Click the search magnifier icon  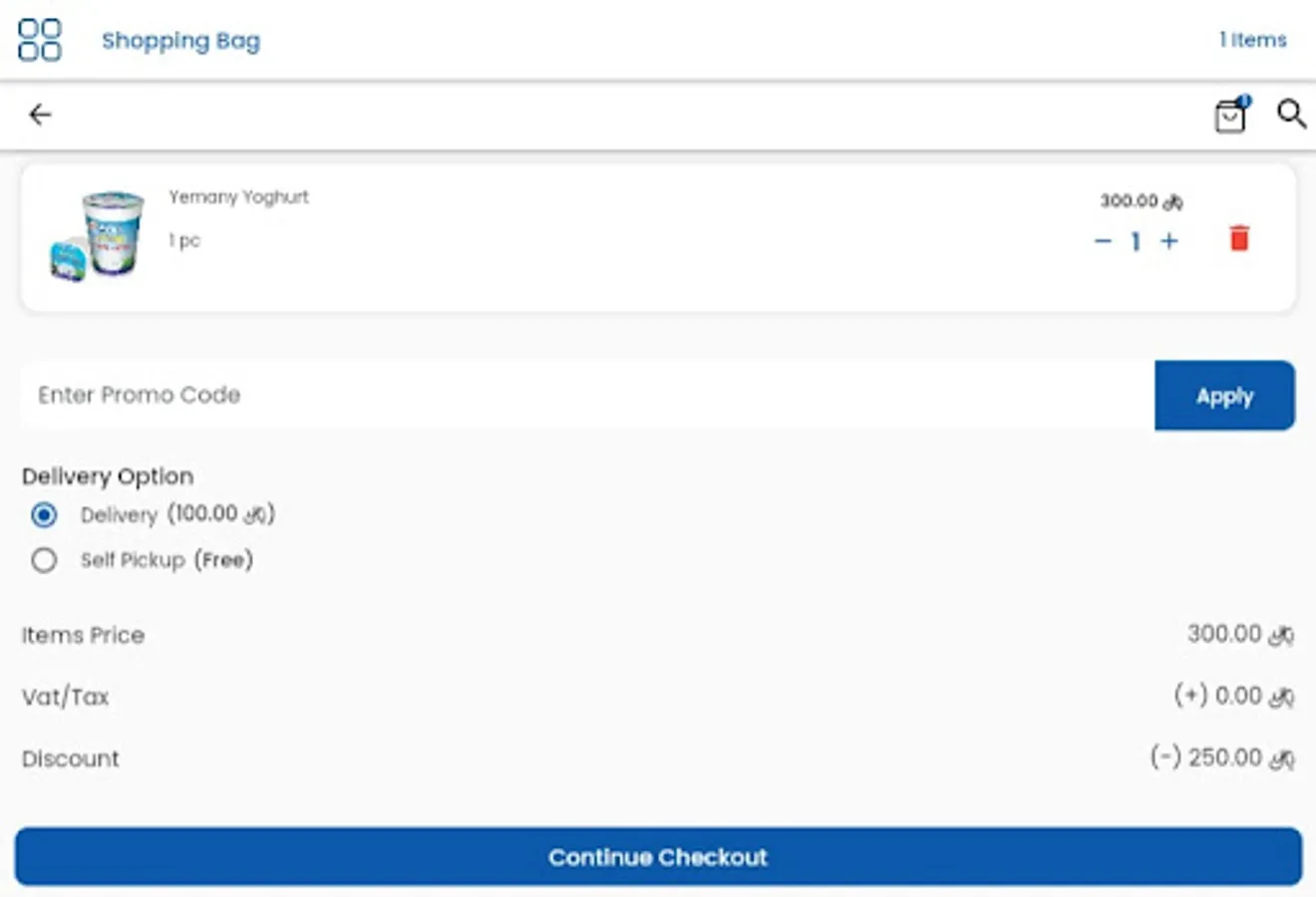tap(1291, 115)
